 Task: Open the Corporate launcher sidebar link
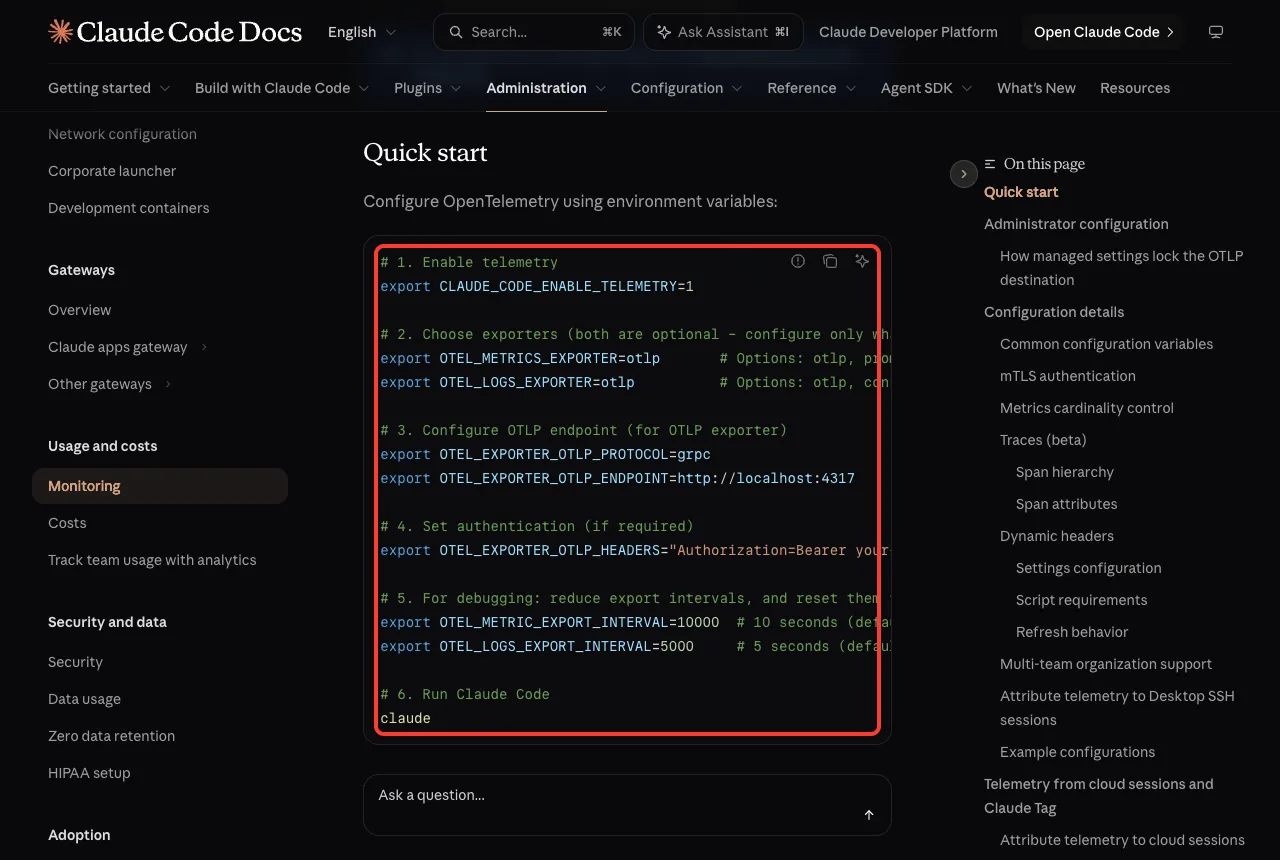(112, 171)
